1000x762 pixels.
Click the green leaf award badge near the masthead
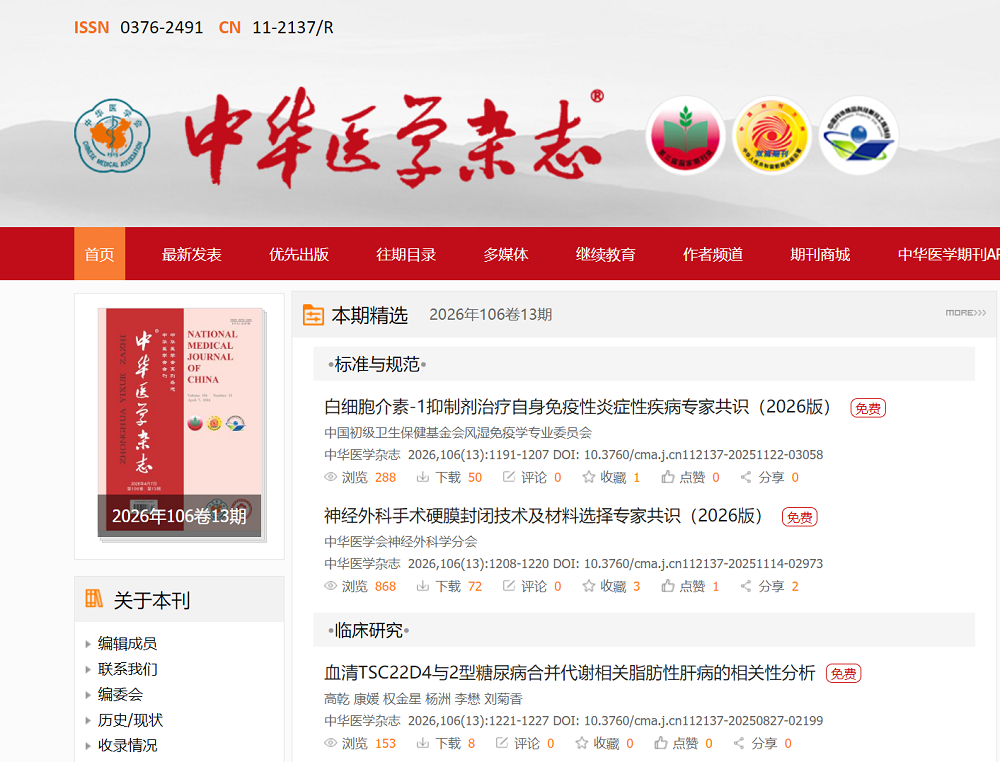pos(685,134)
